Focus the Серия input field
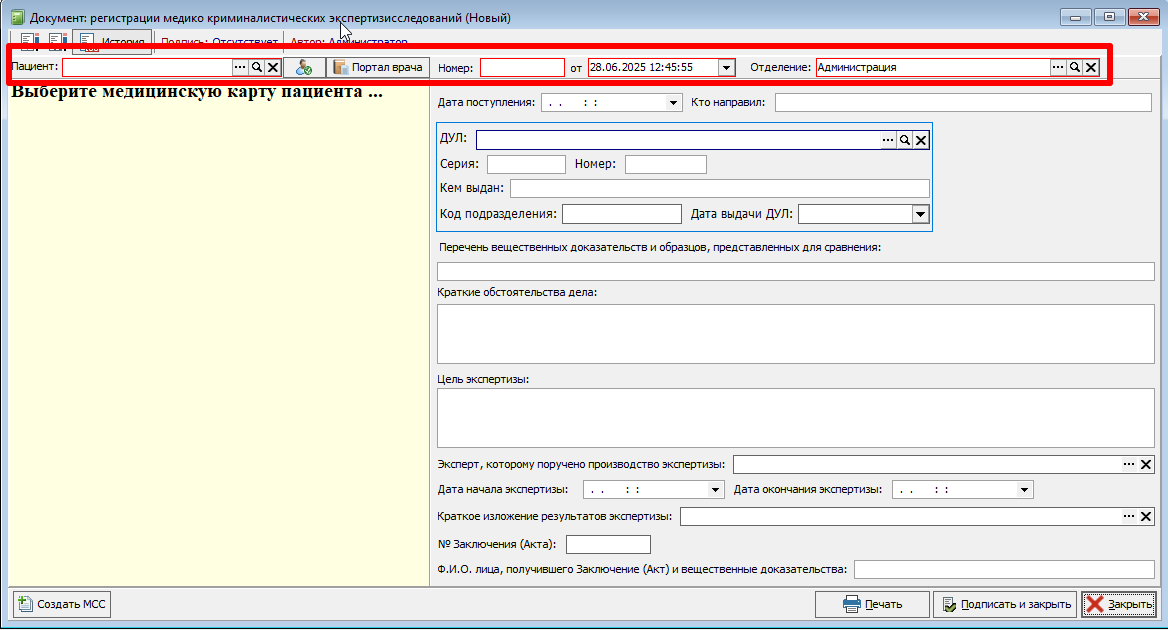The height and width of the screenshot is (630, 1168). (526, 165)
